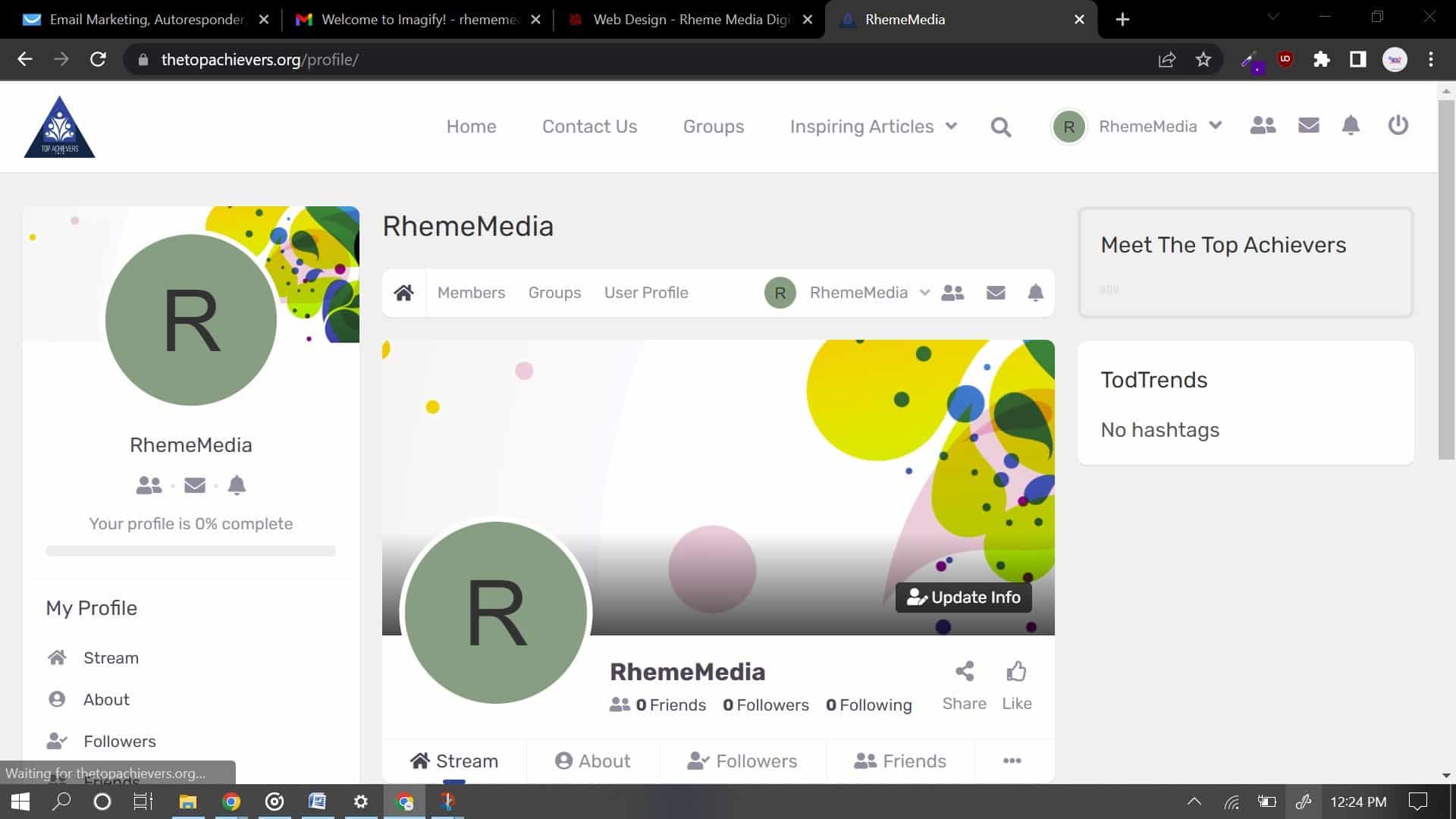This screenshot has height=819, width=1456.
Task: Open more options ellipsis profile tab
Action: 1012,761
